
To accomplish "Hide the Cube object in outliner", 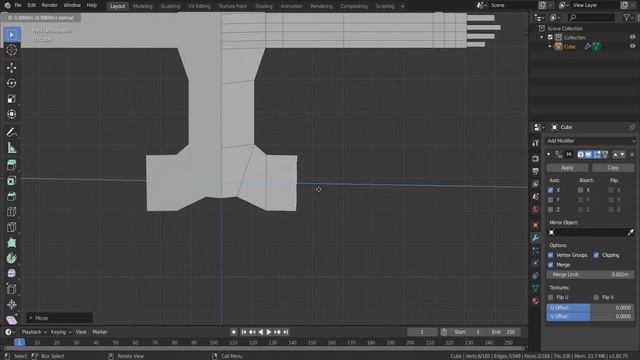I will pos(632,46).
